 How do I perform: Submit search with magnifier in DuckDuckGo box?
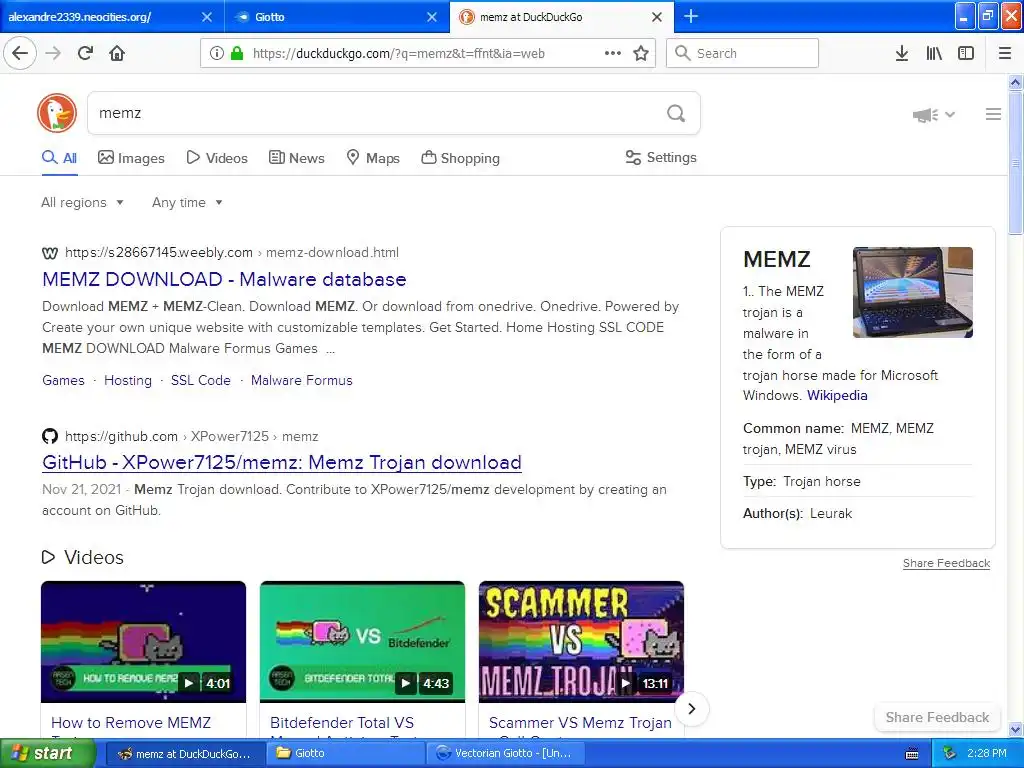pos(676,114)
